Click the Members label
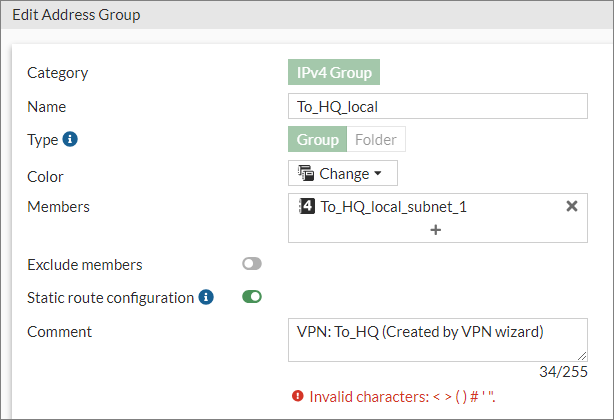This screenshot has width=614, height=420. [58, 207]
